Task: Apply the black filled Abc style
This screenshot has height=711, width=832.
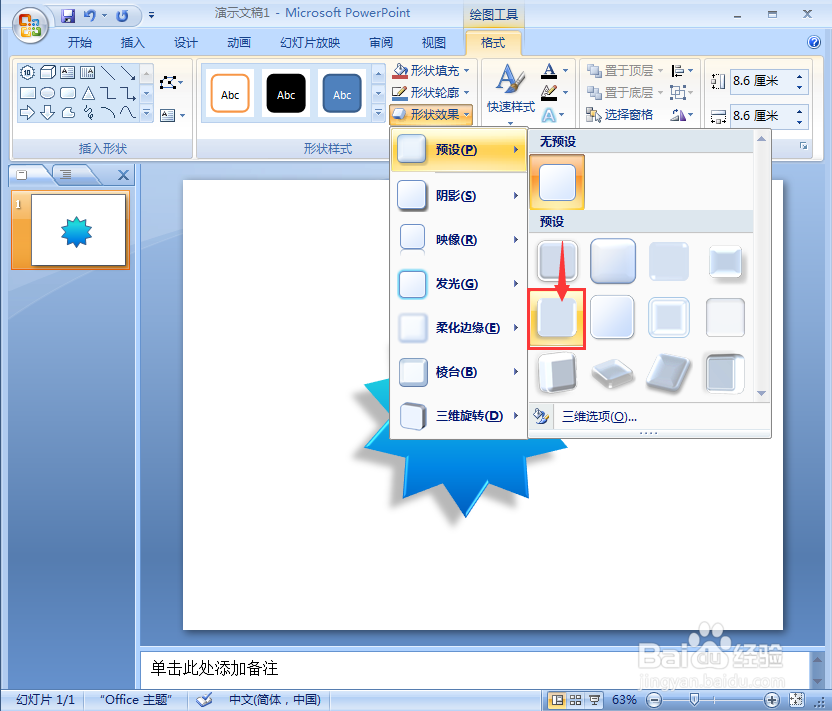Action: point(286,94)
